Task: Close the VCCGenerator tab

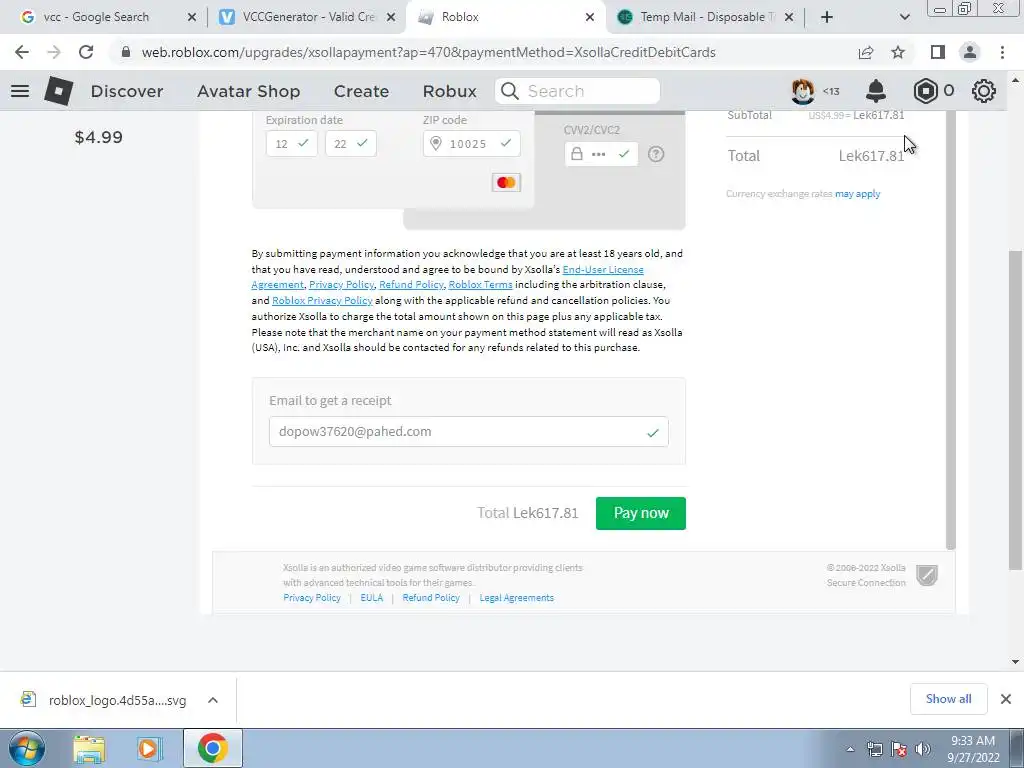Action: 391,18
